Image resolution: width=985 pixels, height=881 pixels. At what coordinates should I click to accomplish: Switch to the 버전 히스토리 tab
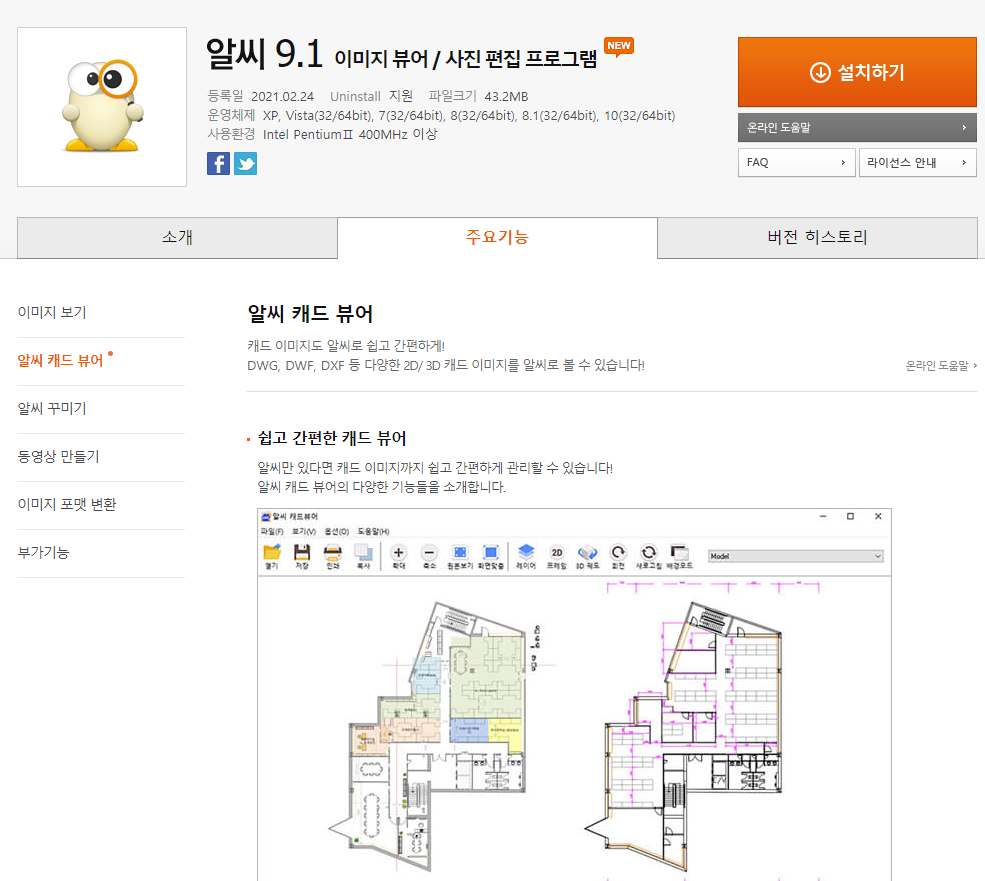coord(817,238)
